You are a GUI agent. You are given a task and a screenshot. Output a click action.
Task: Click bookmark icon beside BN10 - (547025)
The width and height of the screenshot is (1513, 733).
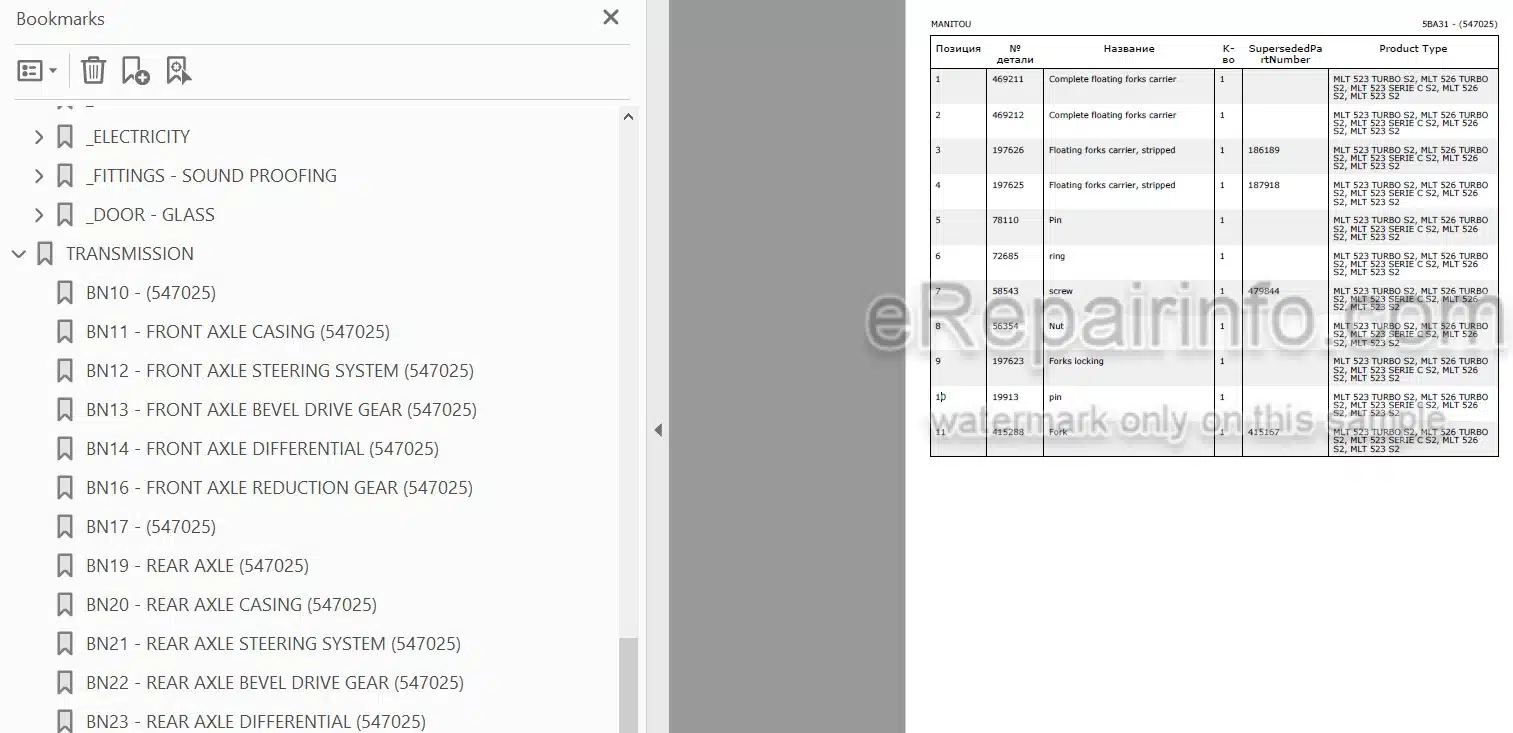tap(65, 293)
